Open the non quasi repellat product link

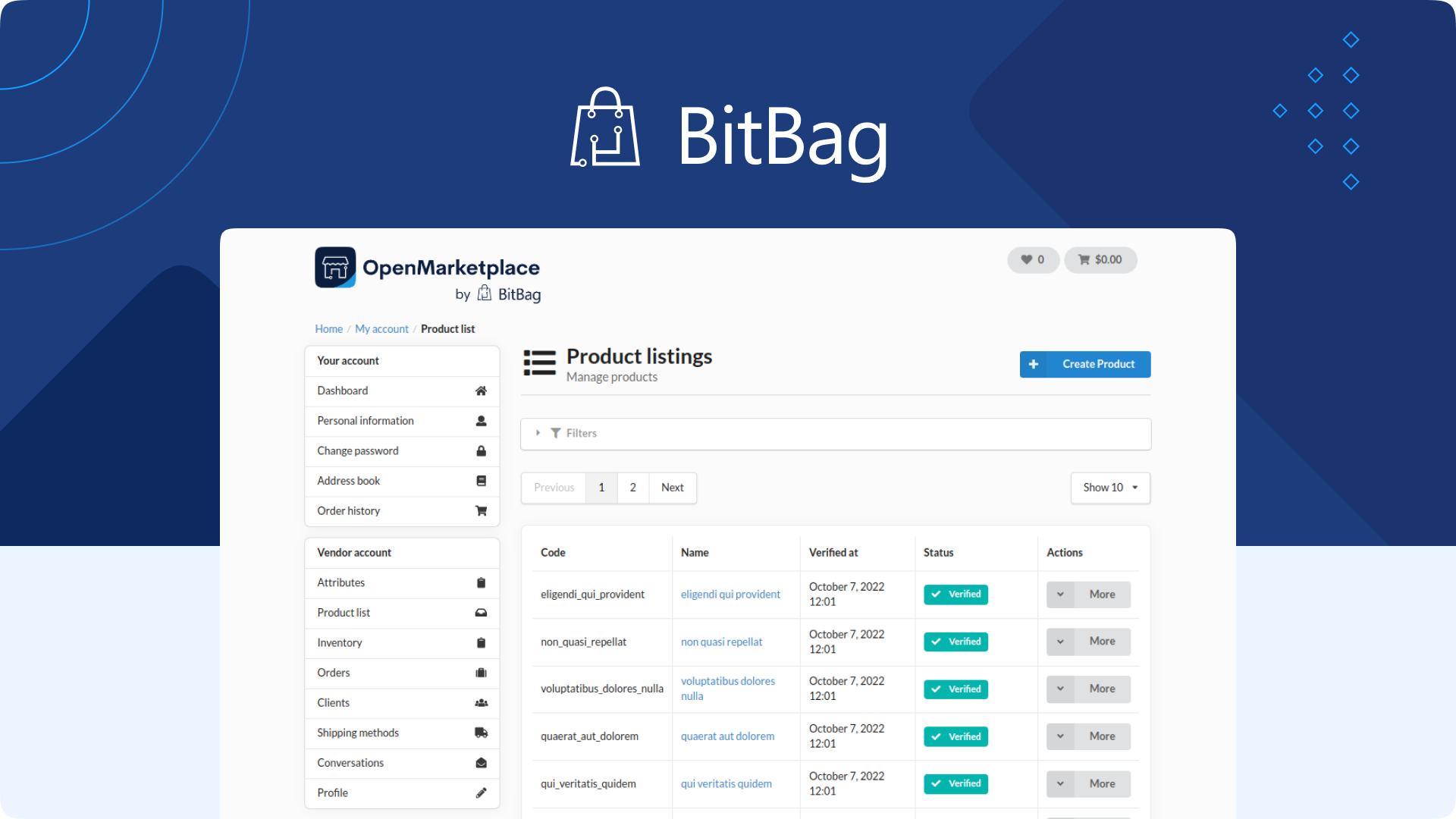721,642
